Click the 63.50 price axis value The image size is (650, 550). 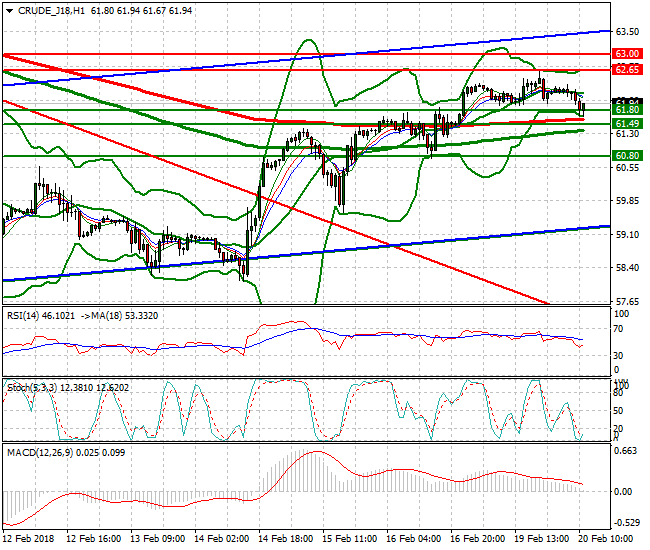[627, 32]
